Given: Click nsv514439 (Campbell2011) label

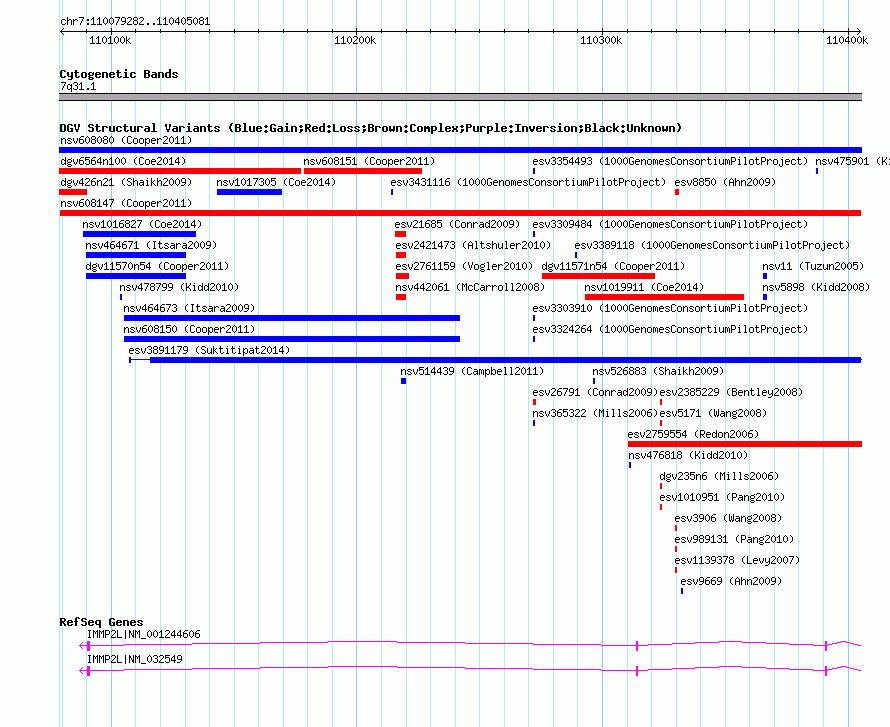Looking at the screenshot, I should point(472,371).
